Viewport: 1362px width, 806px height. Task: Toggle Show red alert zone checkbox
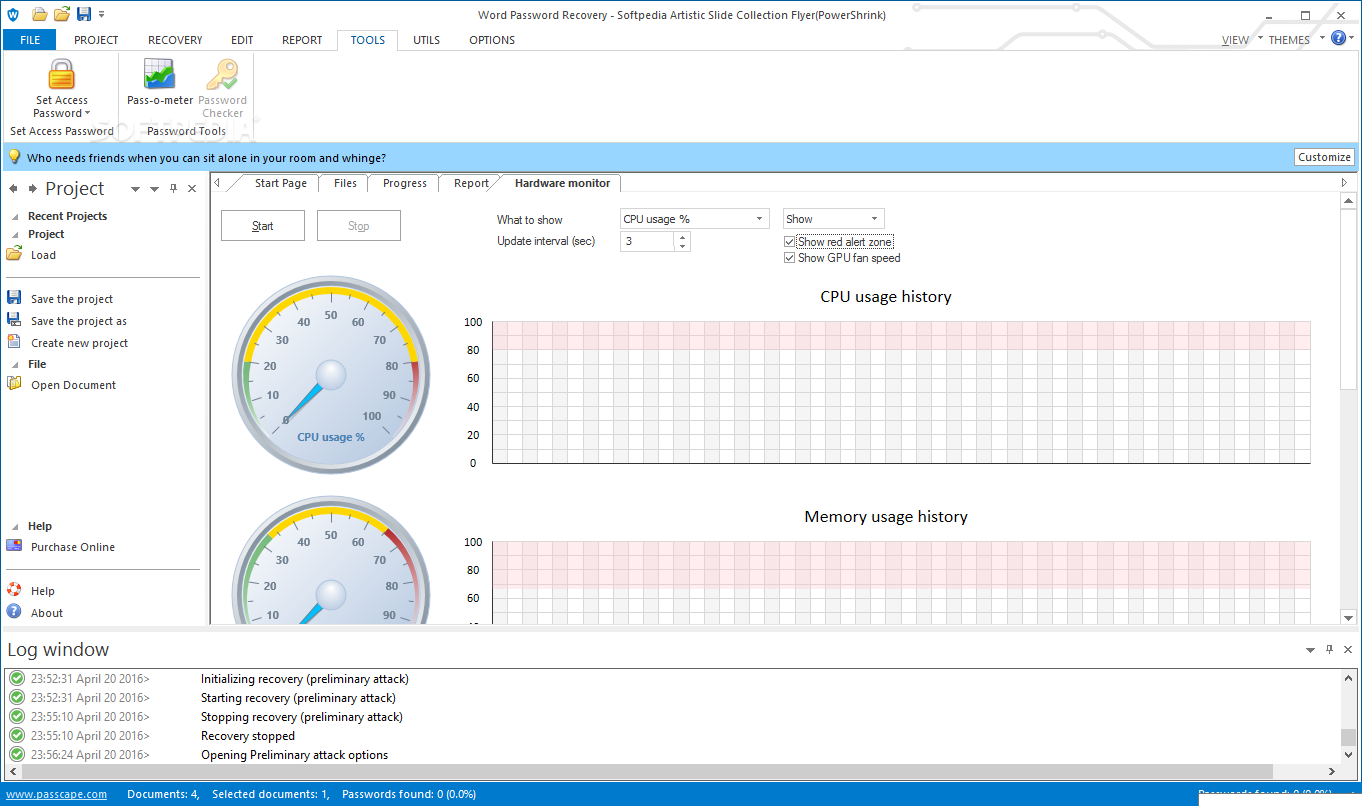pyautogui.click(x=790, y=242)
